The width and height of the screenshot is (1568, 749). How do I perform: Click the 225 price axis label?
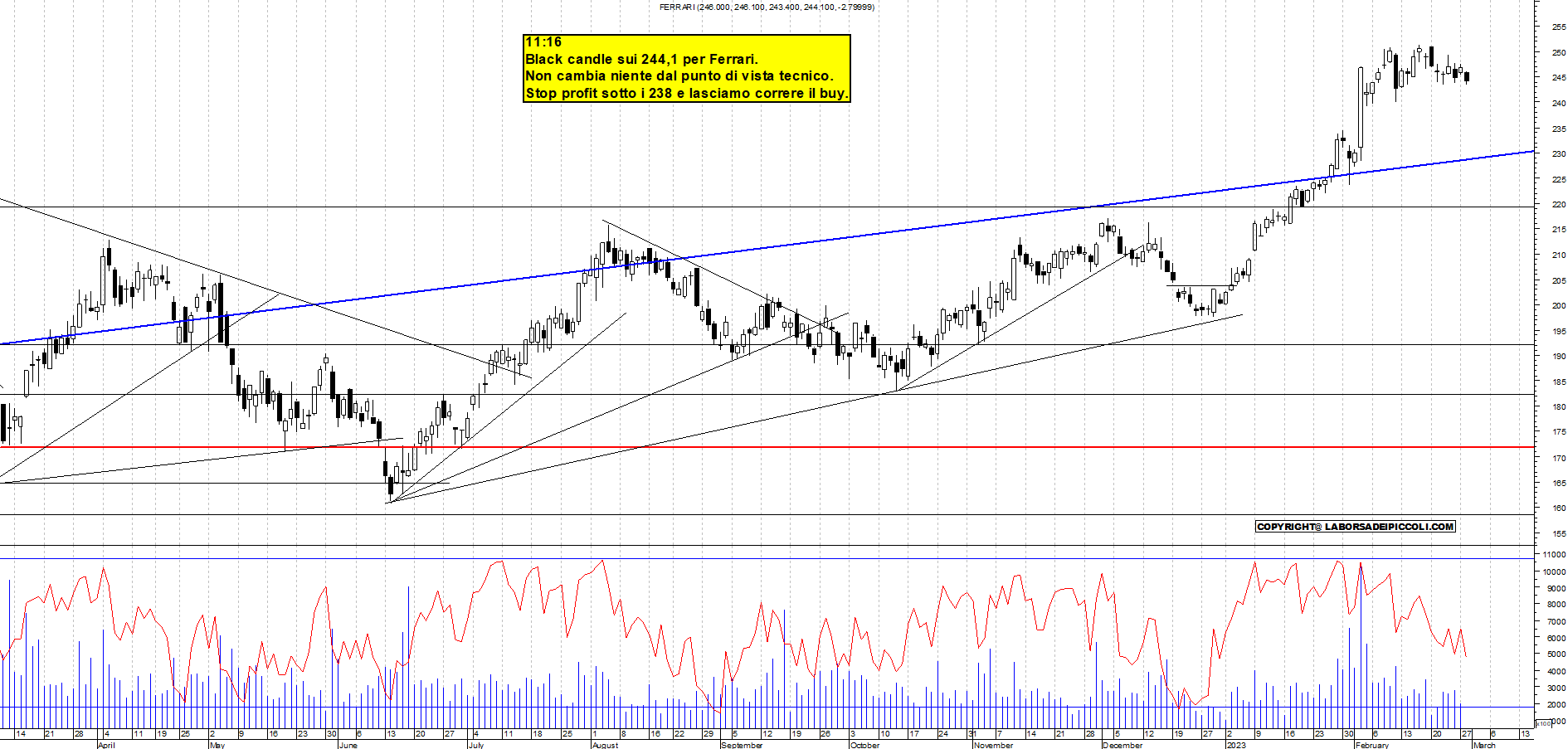pyautogui.click(x=1559, y=179)
